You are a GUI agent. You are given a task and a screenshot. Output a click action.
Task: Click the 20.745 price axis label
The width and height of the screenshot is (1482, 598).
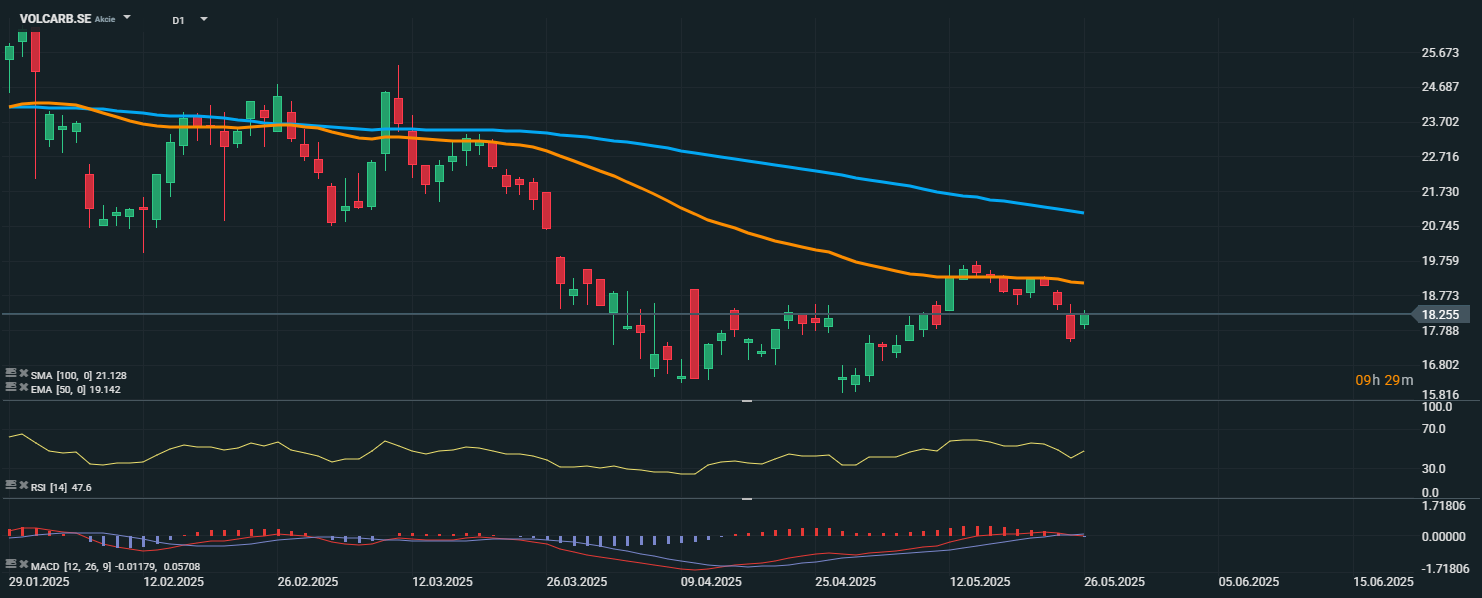[1439, 226]
